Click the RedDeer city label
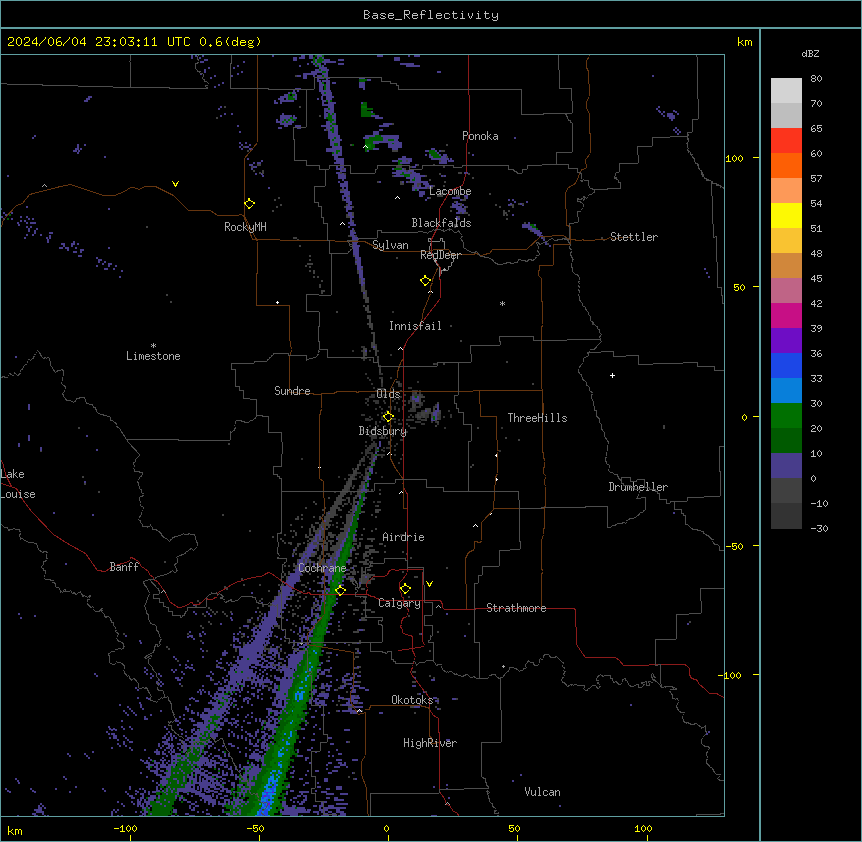Viewport: 862px width, 842px height. pos(440,255)
